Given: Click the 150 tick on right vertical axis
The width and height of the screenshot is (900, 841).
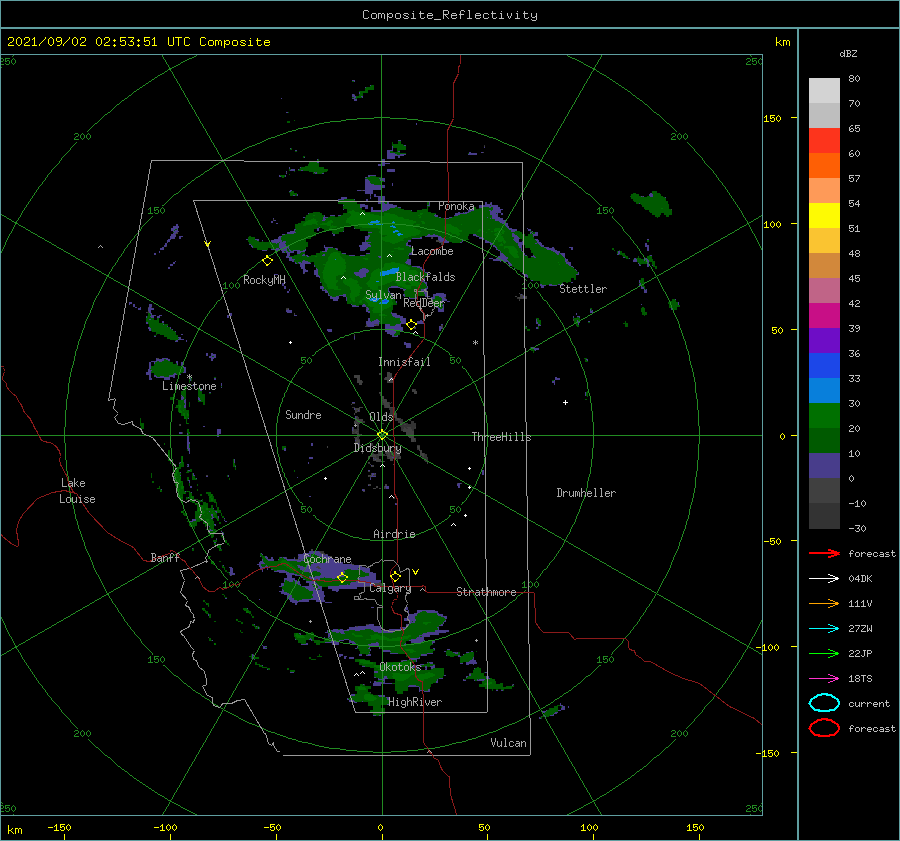Looking at the screenshot, I should click(x=773, y=118).
